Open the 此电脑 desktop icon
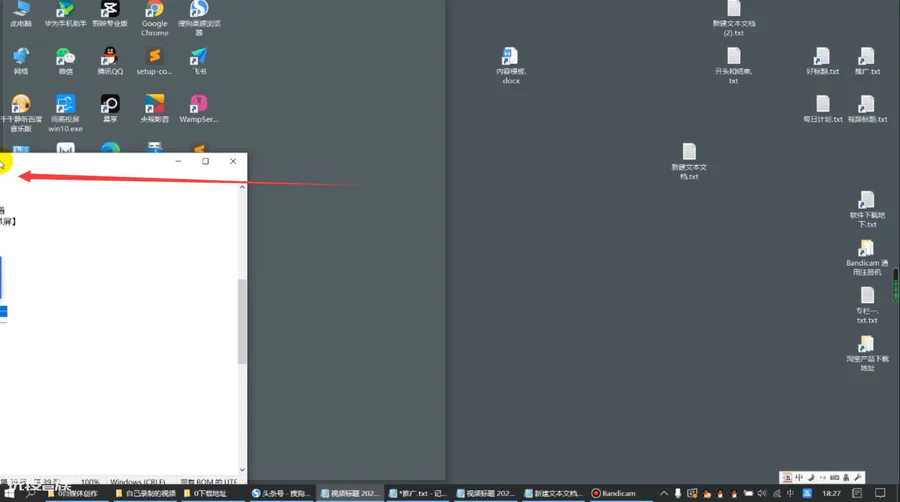This screenshot has width=900, height=502. coord(21,14)
